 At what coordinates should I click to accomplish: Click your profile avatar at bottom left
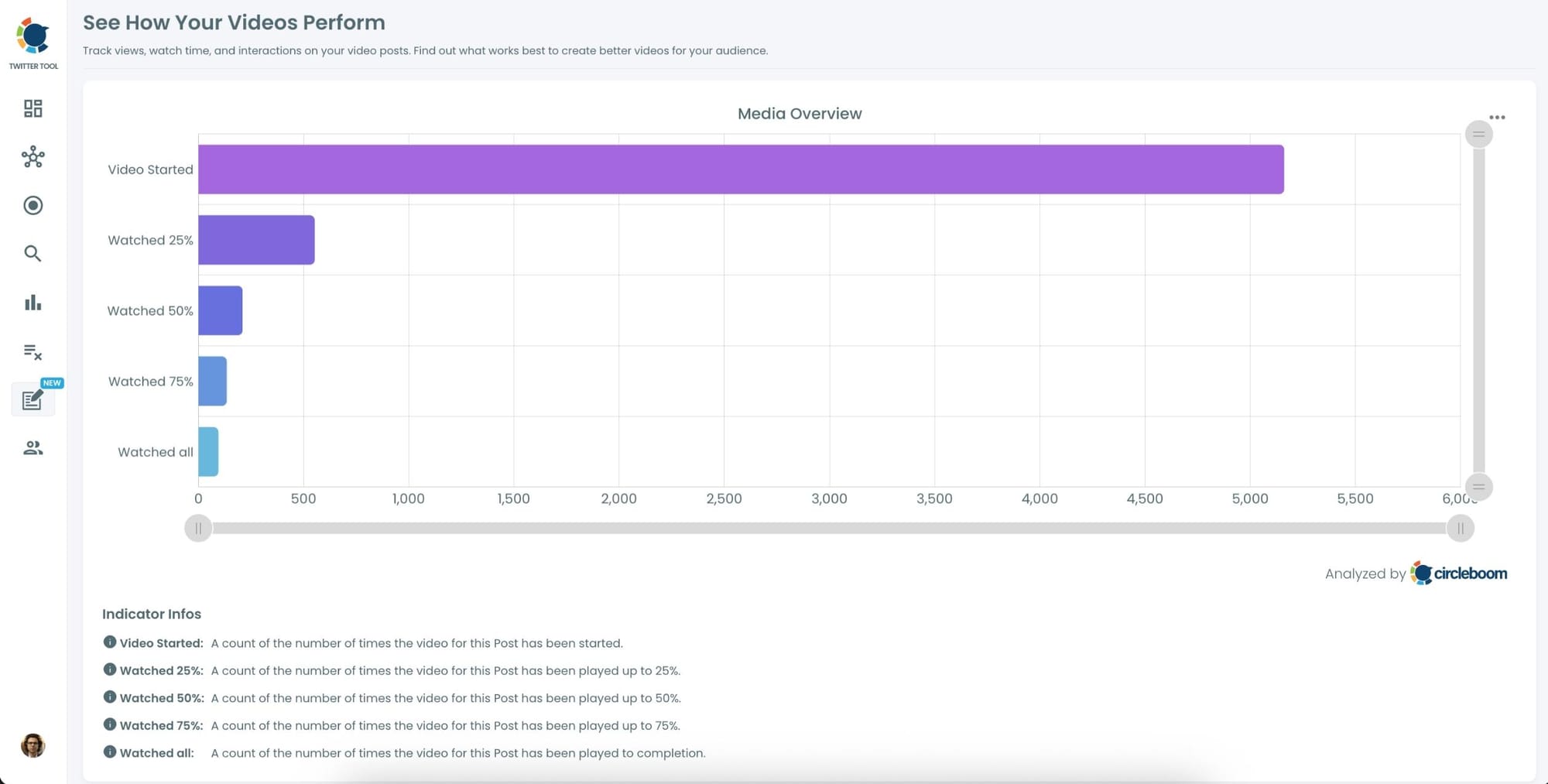click(x=33, y=745)
